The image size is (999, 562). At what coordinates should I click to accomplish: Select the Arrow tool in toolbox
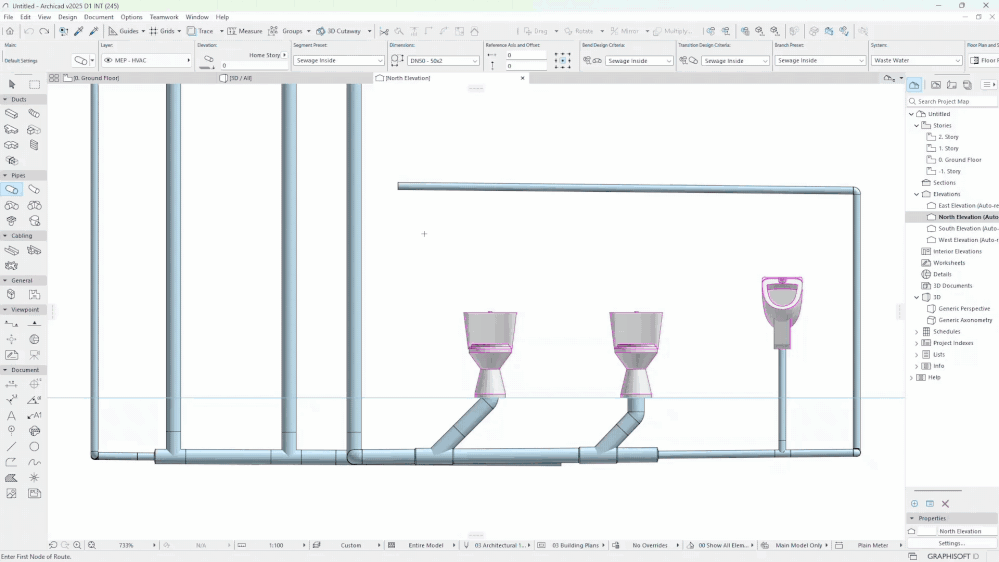coord(11,84)
